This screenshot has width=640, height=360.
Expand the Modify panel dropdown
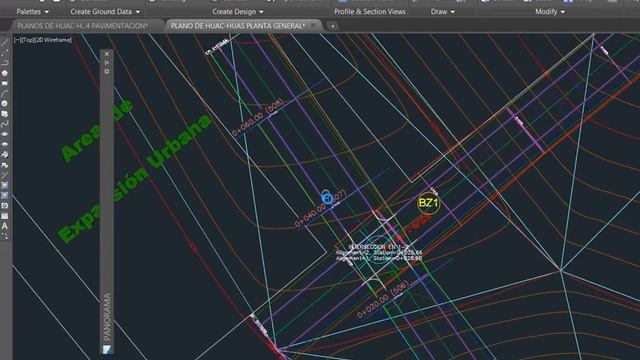pos(550,12)
